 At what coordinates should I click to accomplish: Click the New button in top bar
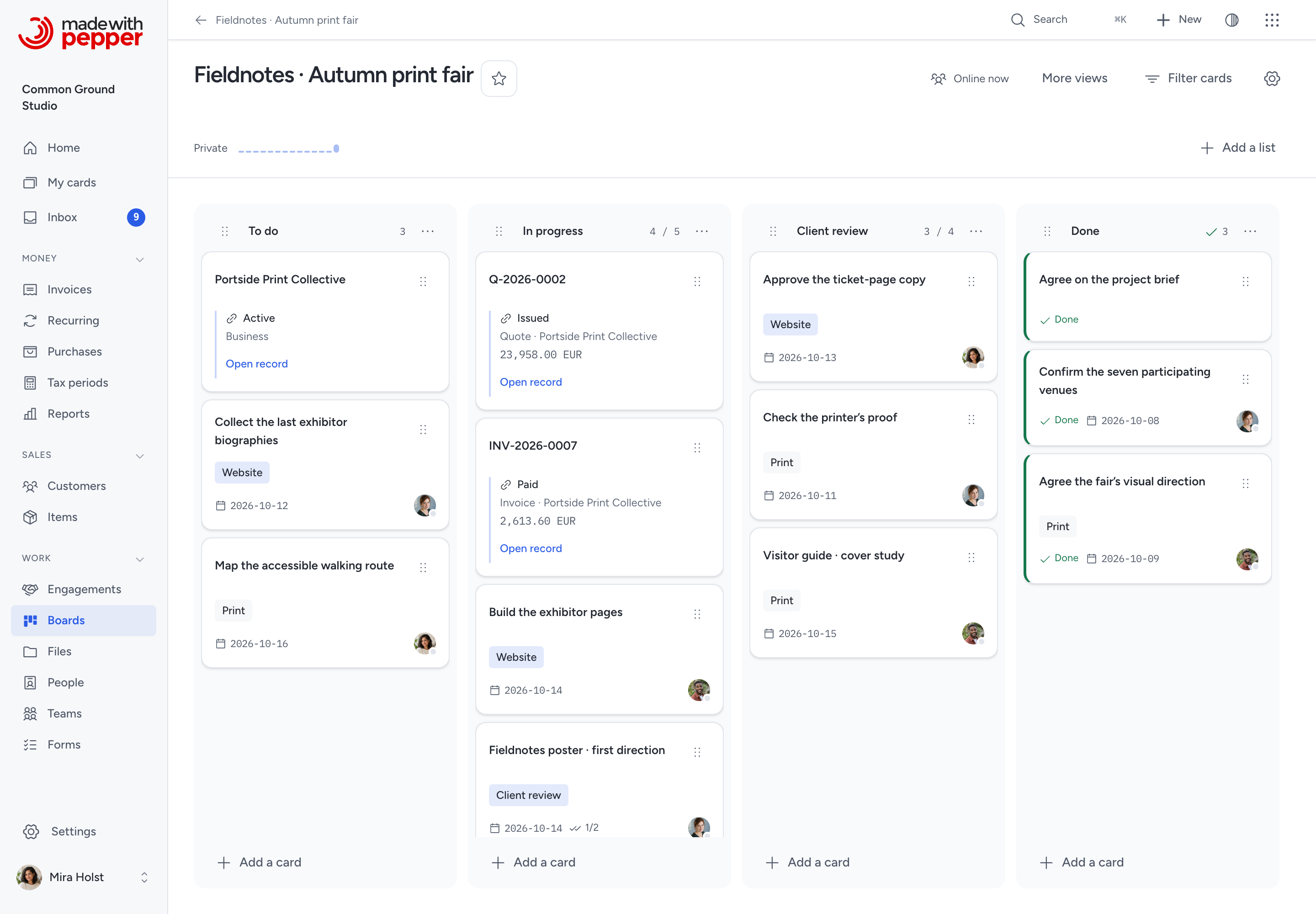[x=1179, y=20]
